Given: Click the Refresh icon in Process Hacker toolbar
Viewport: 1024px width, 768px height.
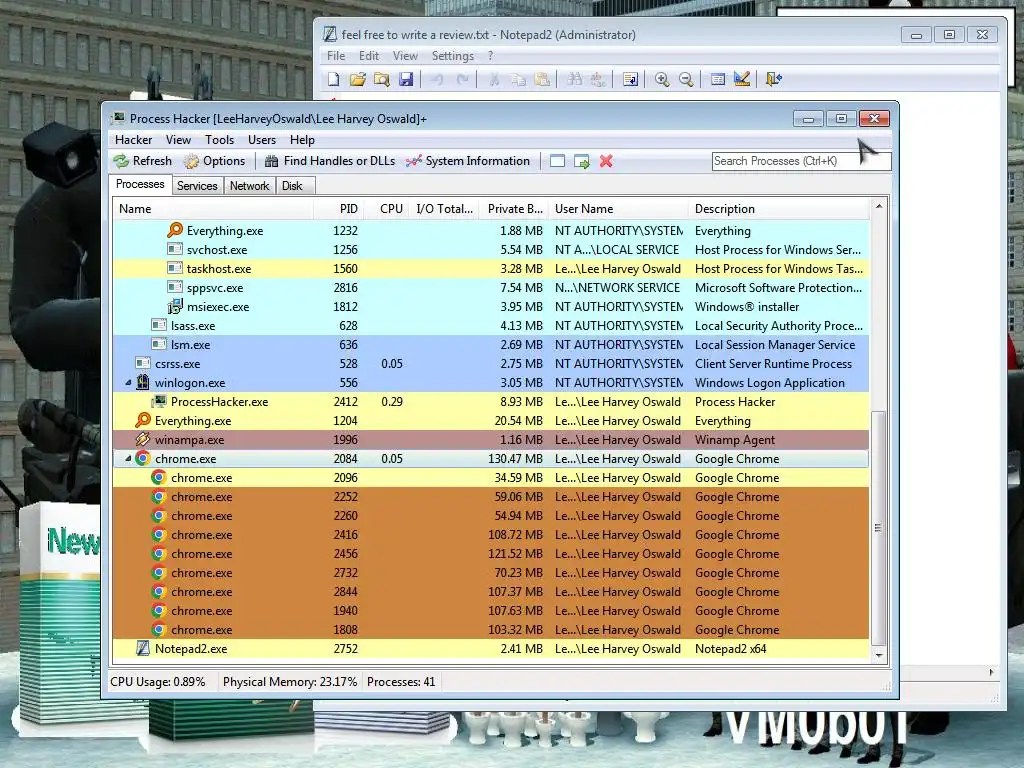Looking at the screenshot, I should tap(121, 161).
